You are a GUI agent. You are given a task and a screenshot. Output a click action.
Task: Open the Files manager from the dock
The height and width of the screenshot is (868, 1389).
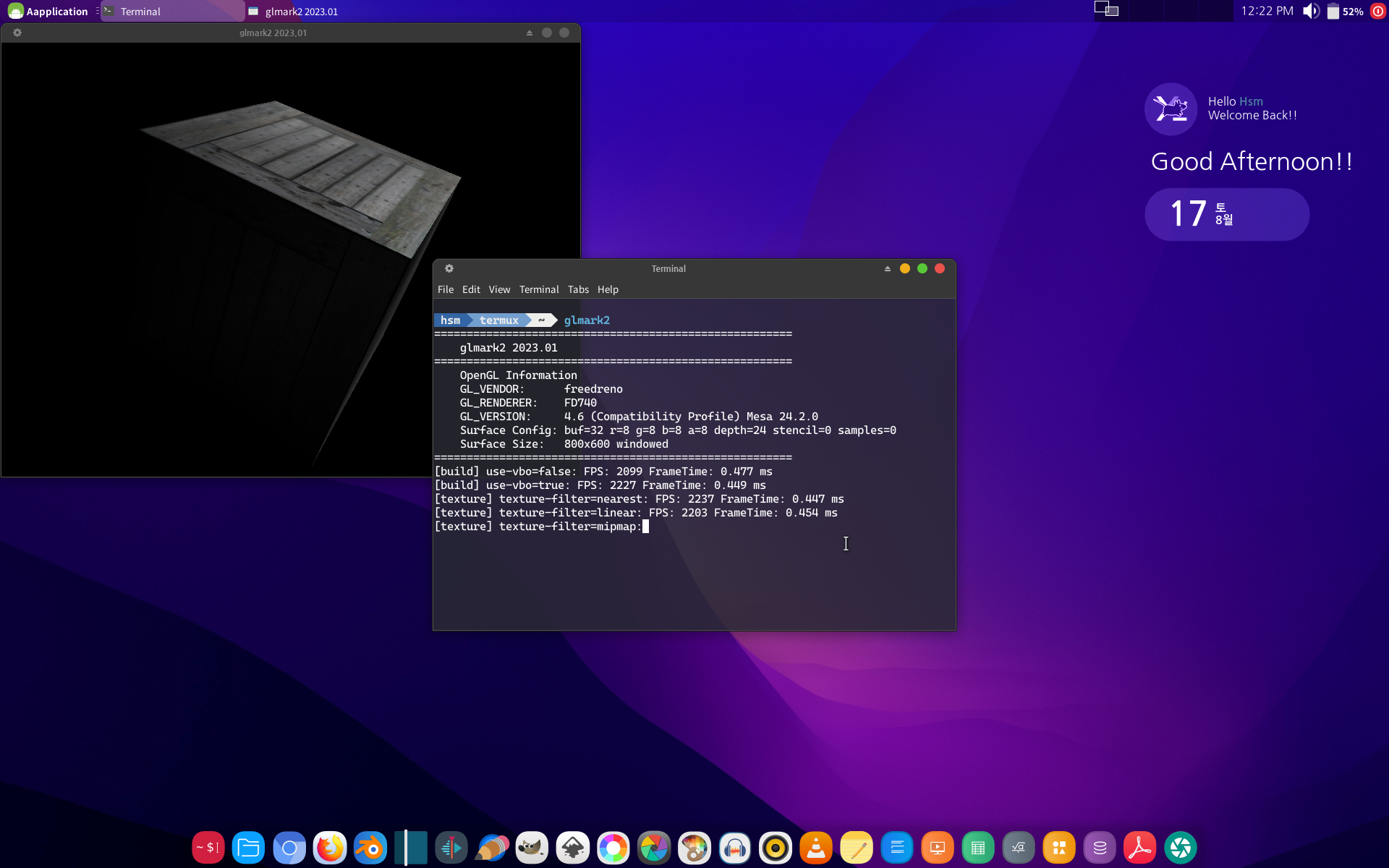pyautogui.click(x=249, y=848)
